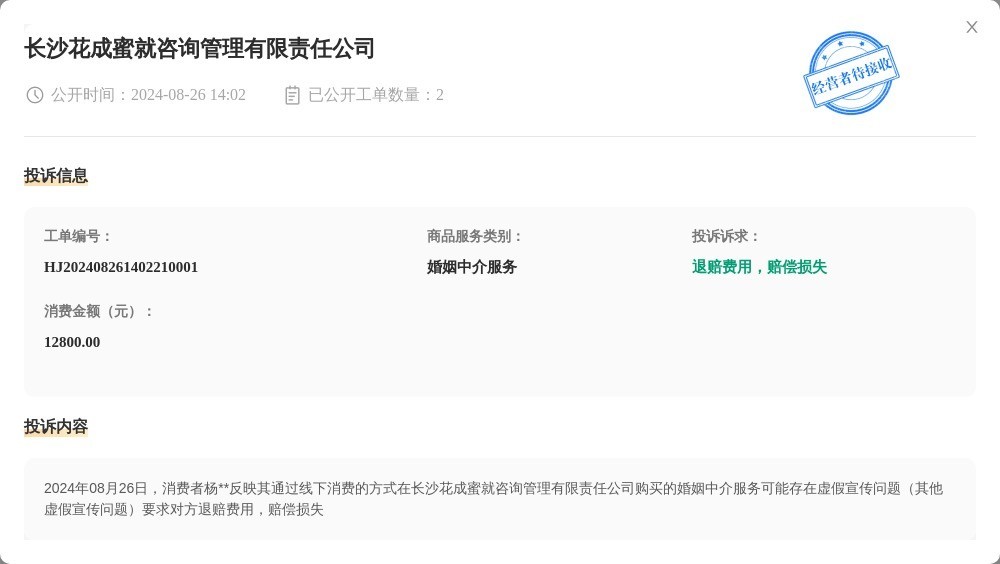
Task: Click the 投诉内容 section heading
Action: coord(56,427)
